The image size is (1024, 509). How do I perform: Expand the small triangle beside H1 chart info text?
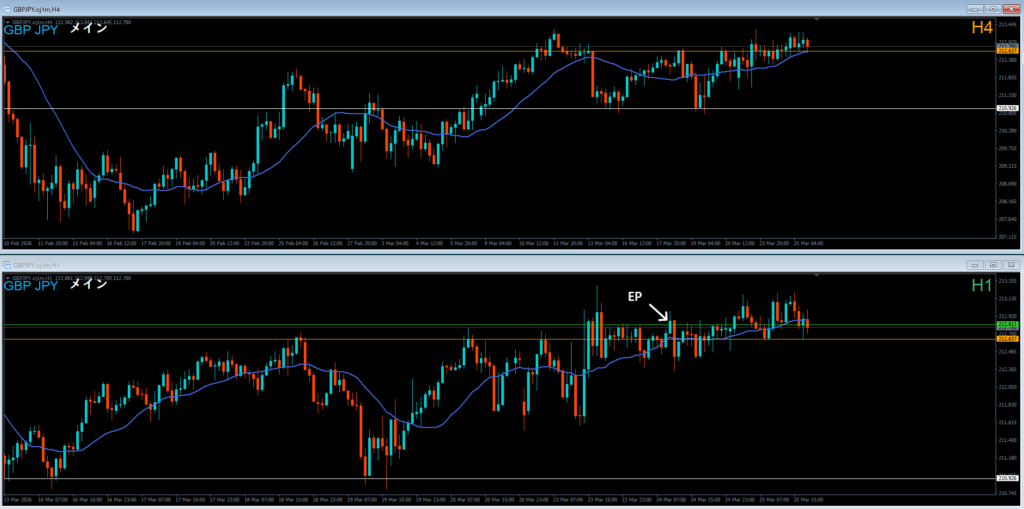[x=8, y=278]
